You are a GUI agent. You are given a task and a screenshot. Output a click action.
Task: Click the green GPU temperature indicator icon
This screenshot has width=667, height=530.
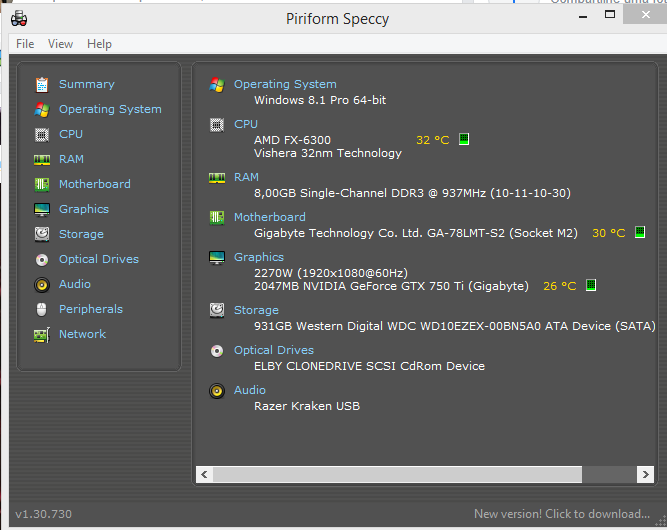590,285
